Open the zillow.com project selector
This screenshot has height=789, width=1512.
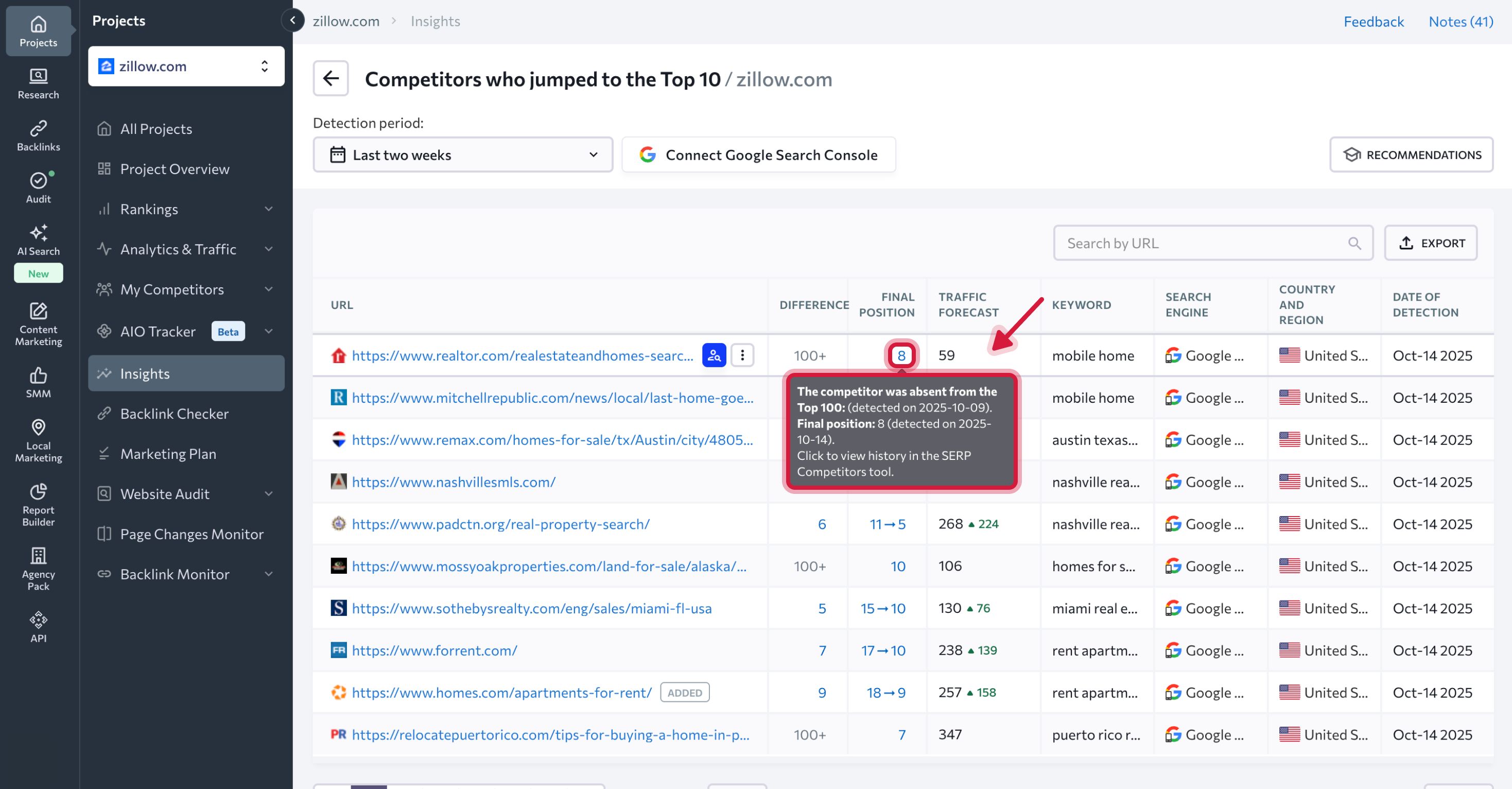[x=186, y=66]
